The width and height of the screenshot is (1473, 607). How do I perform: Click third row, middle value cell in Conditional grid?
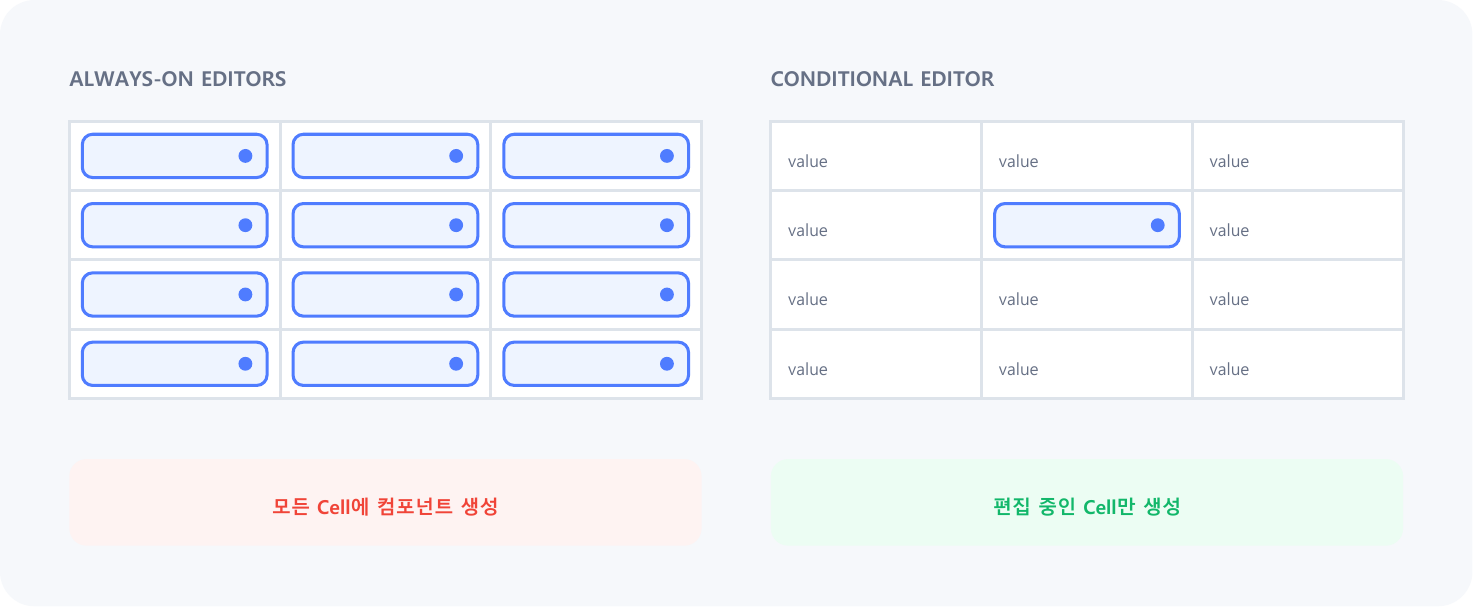1087,295
